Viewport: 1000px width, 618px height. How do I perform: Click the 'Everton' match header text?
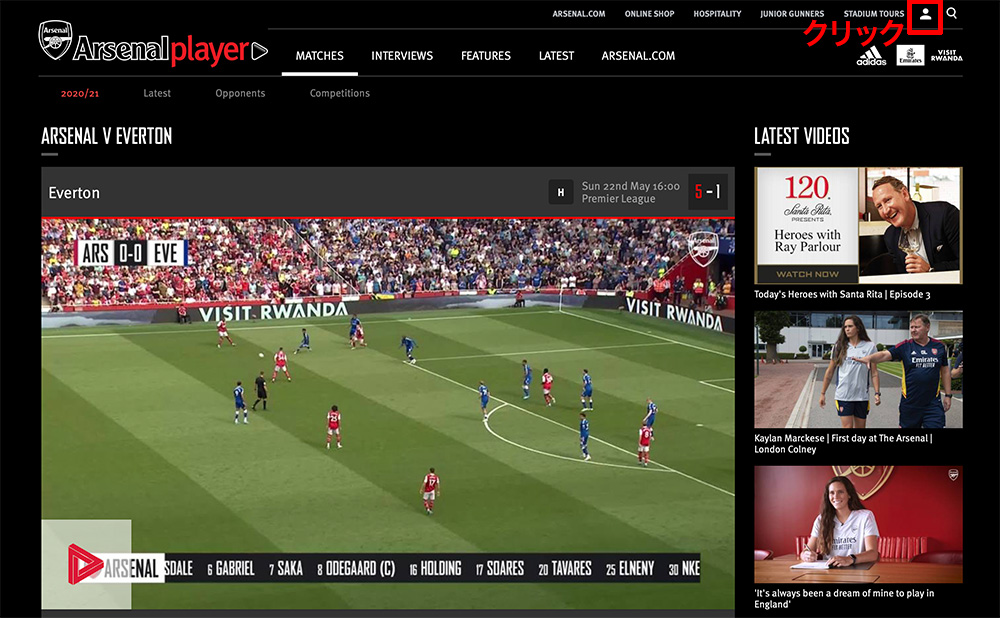(x=74, y=193)
